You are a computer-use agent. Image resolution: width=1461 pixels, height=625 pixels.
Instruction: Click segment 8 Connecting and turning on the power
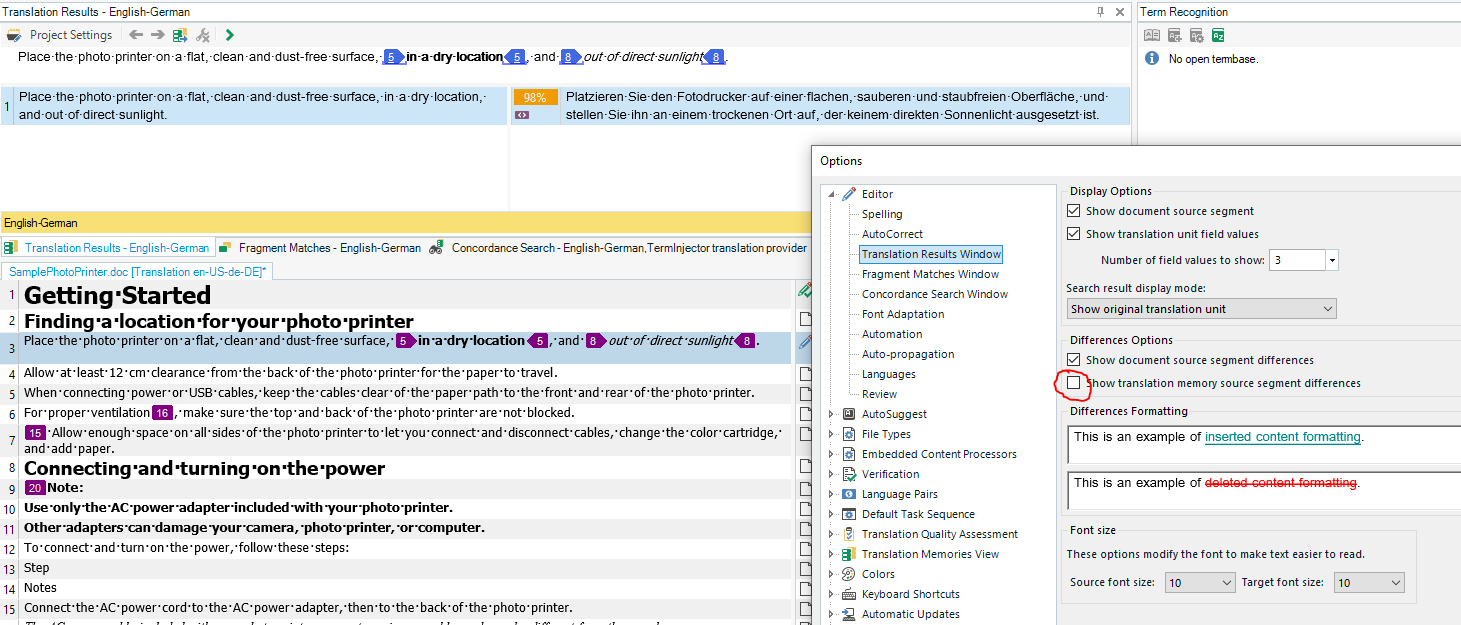(204, 468)
